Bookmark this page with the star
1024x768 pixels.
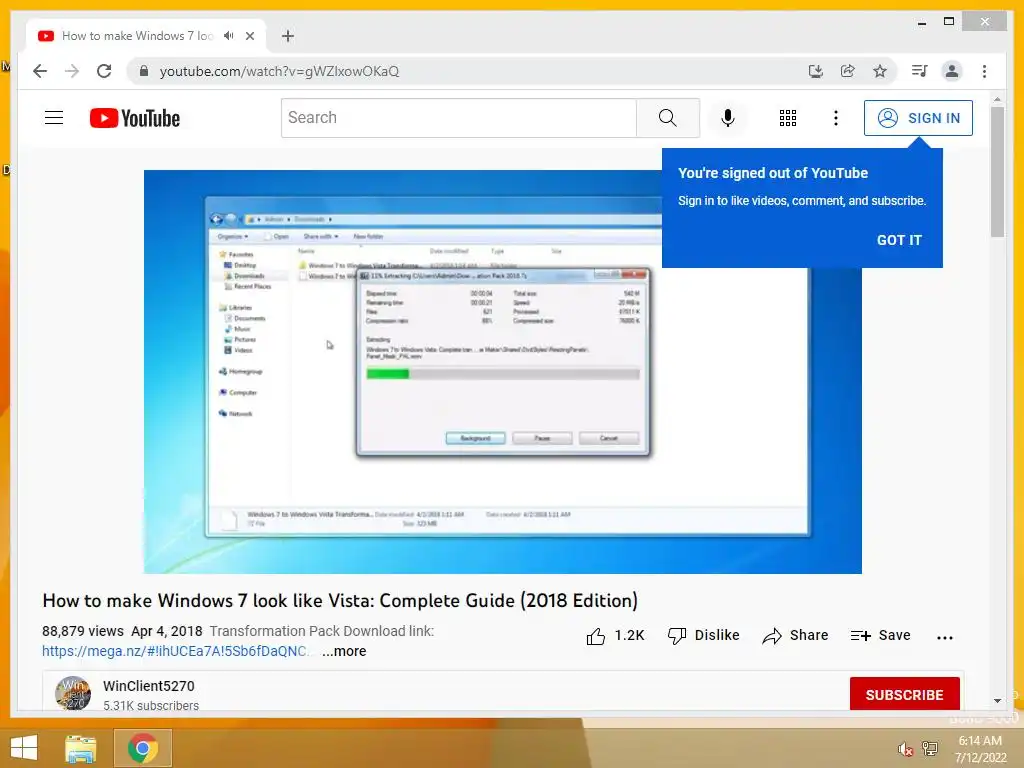click(880, 71)
